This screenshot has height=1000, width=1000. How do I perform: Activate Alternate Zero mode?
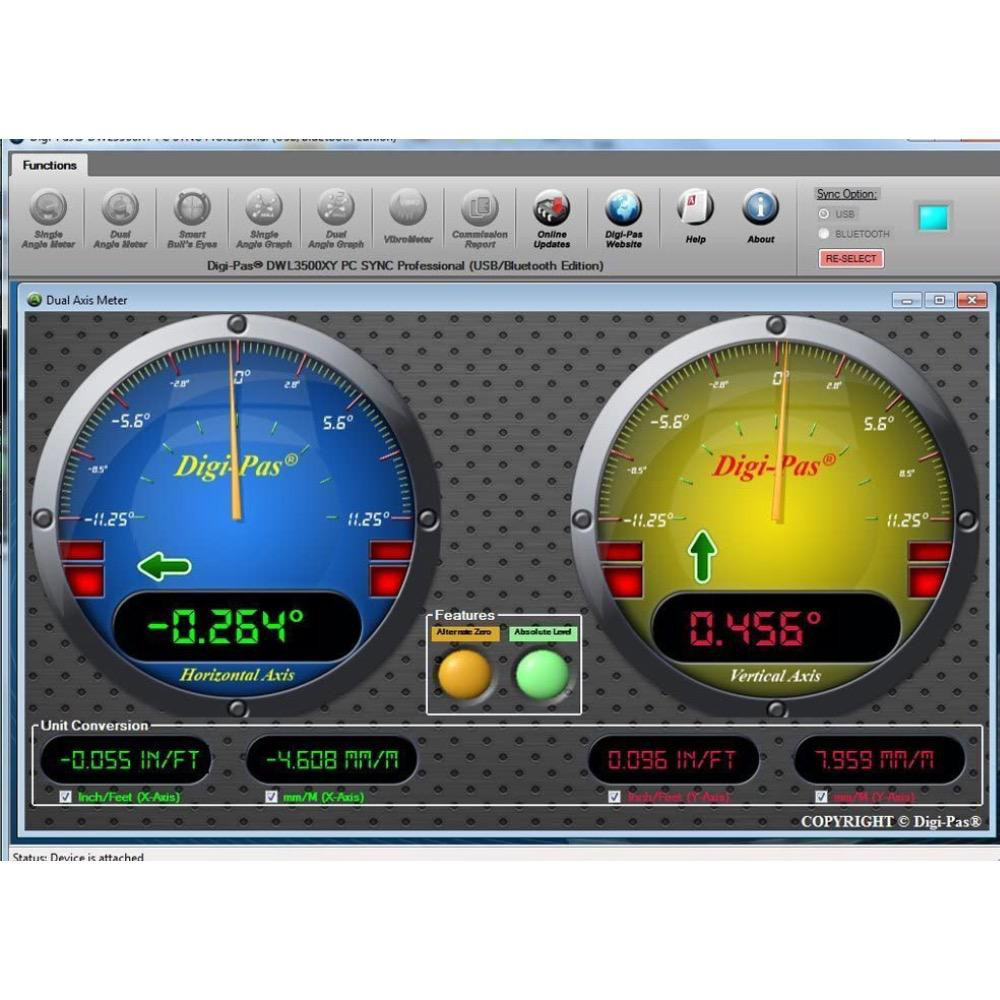tap(466, 675)
